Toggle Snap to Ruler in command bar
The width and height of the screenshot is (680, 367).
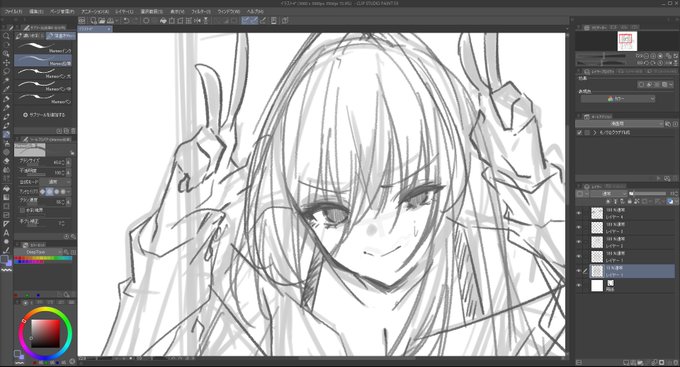tap(245, 20)
